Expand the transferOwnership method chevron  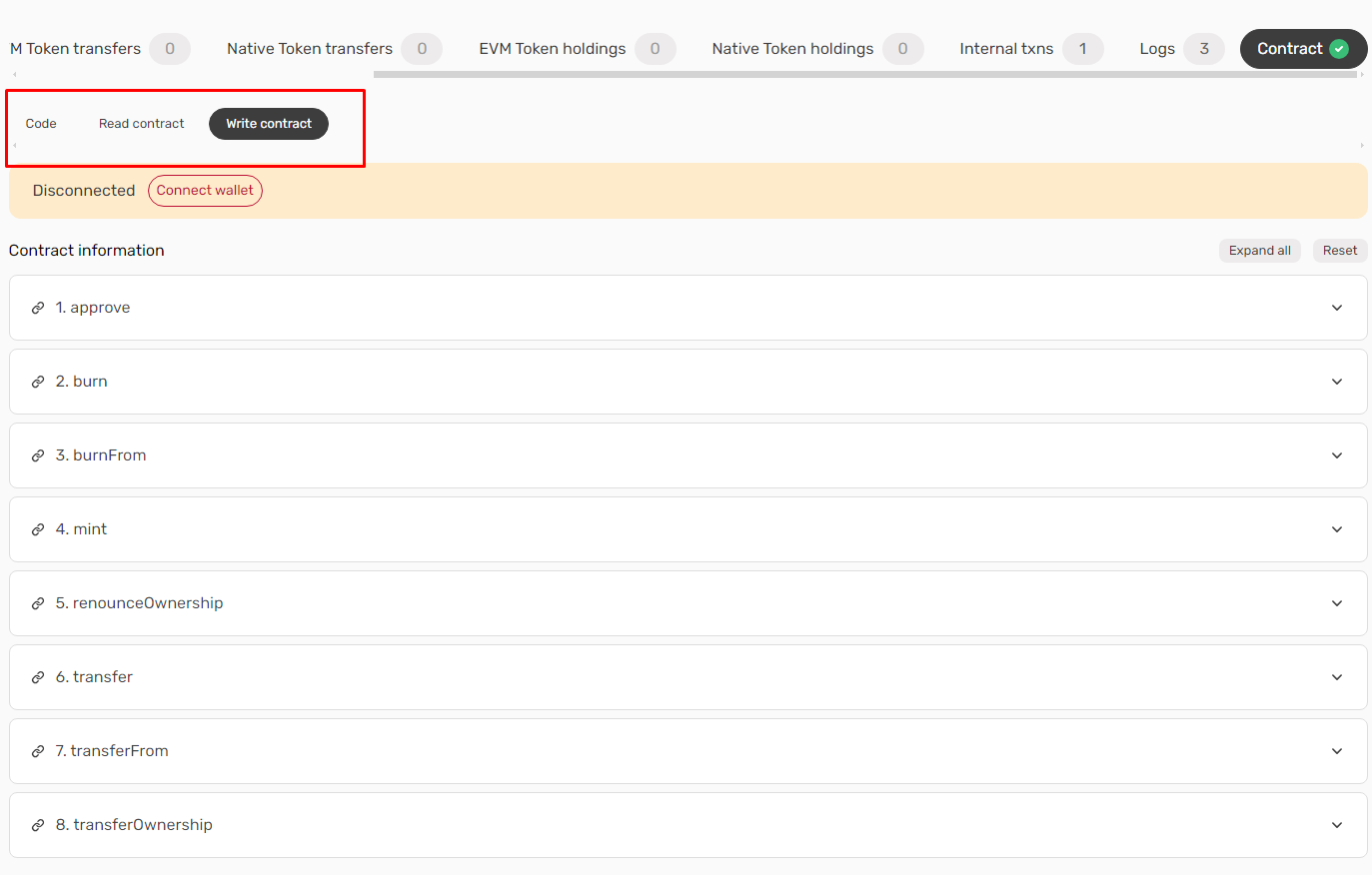pos(1337,825)
